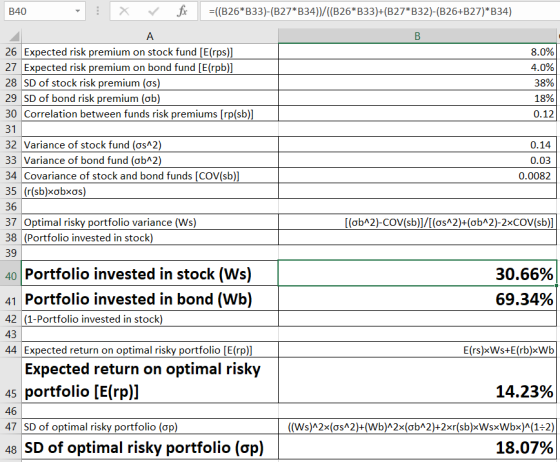
Task: Open the Name Box dropdown arrow
Action: [x=78, y=11]
